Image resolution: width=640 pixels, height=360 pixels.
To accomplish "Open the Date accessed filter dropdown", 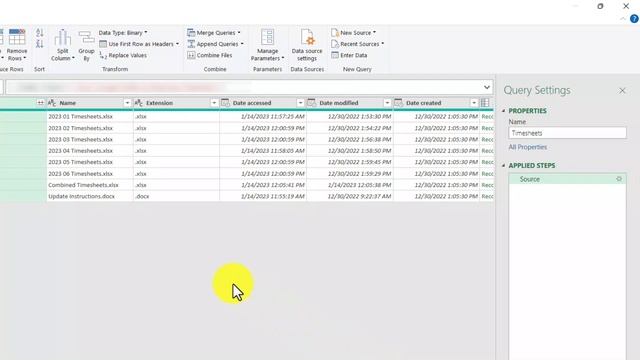I will pyautogui.click(x=300, y=103).
